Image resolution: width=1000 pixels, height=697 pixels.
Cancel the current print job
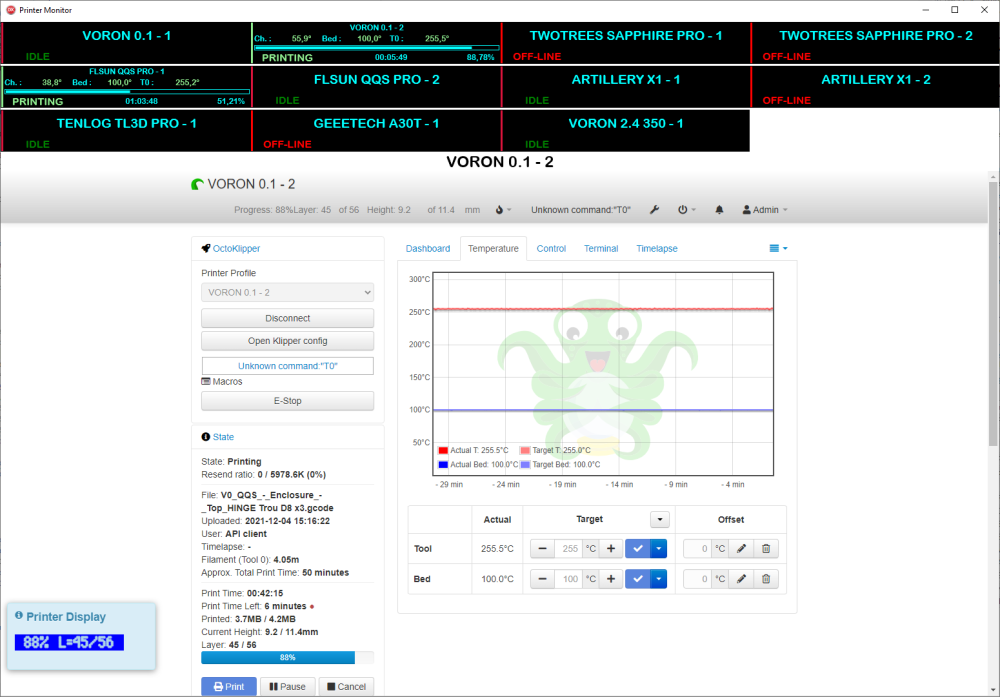346,687
